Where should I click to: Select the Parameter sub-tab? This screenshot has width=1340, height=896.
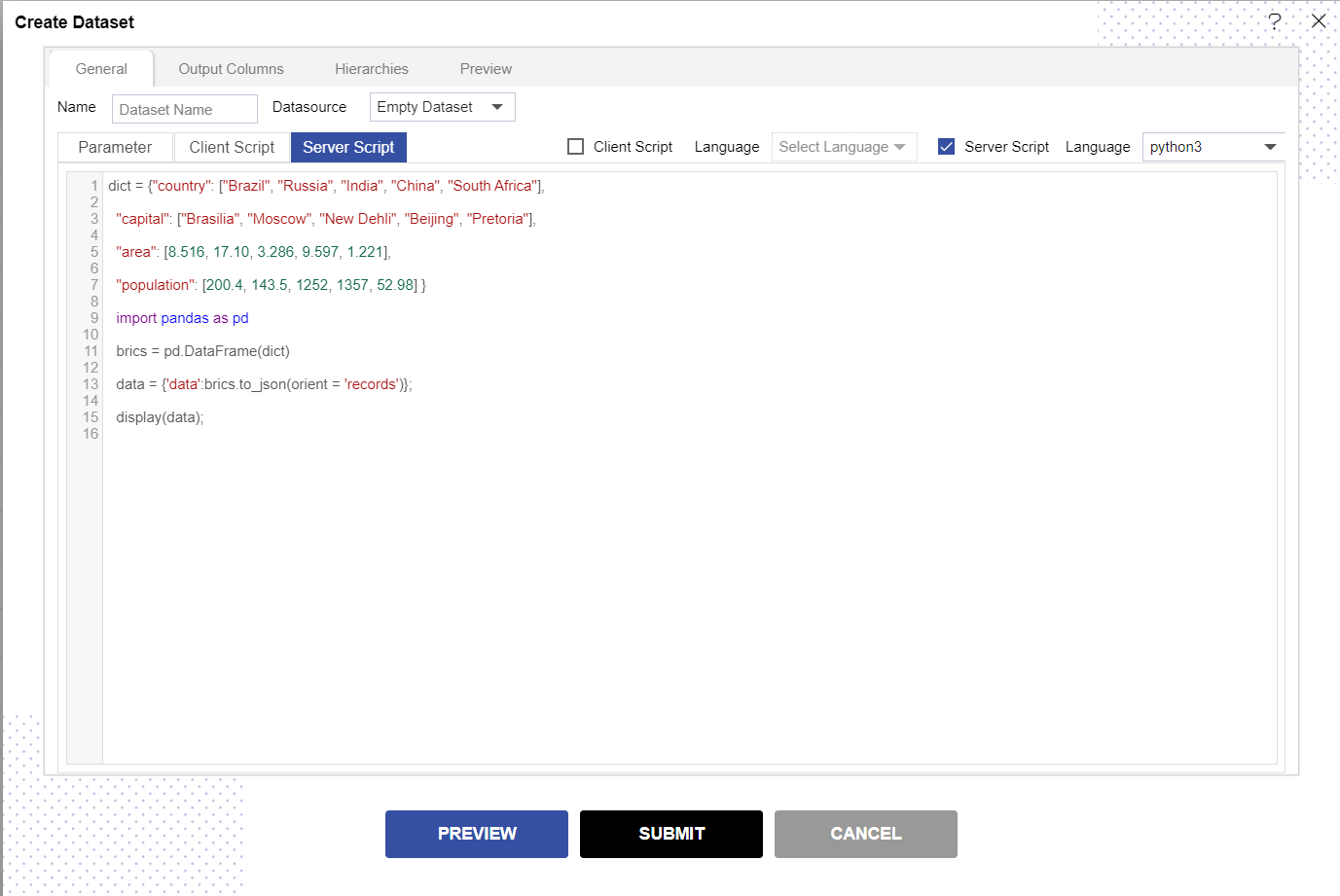115,147
